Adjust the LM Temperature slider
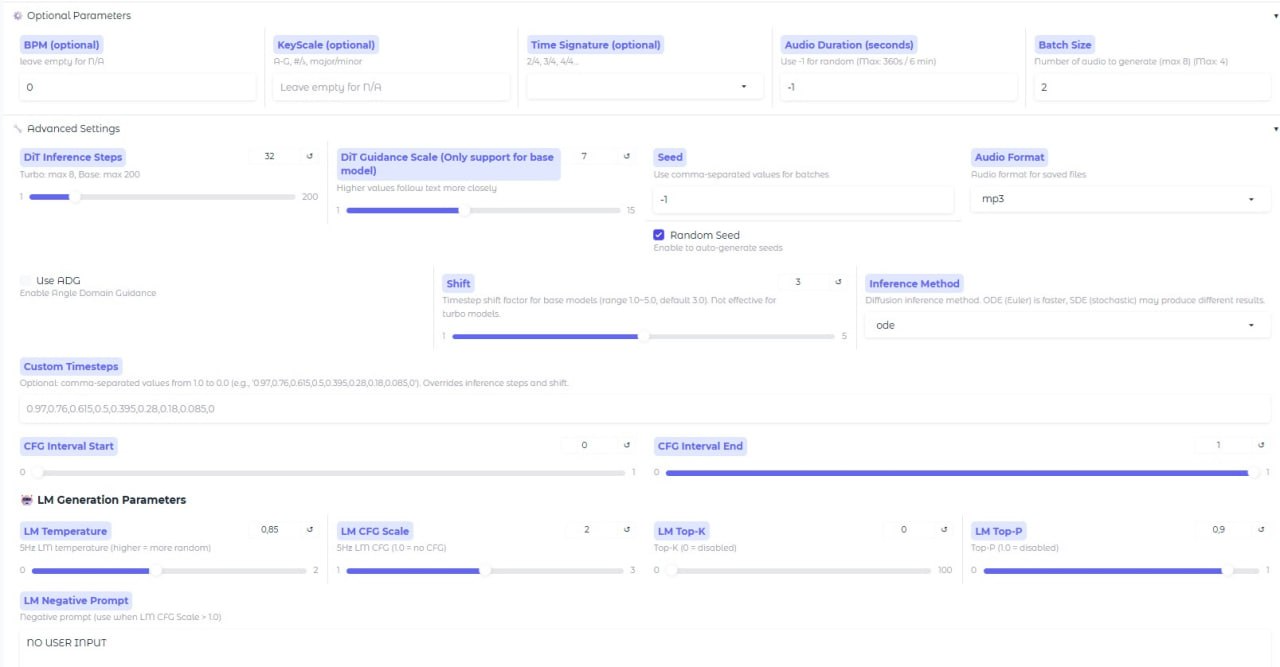Image resolution: width=1280 pixels, height=667 pixels. tap(169, 571)
